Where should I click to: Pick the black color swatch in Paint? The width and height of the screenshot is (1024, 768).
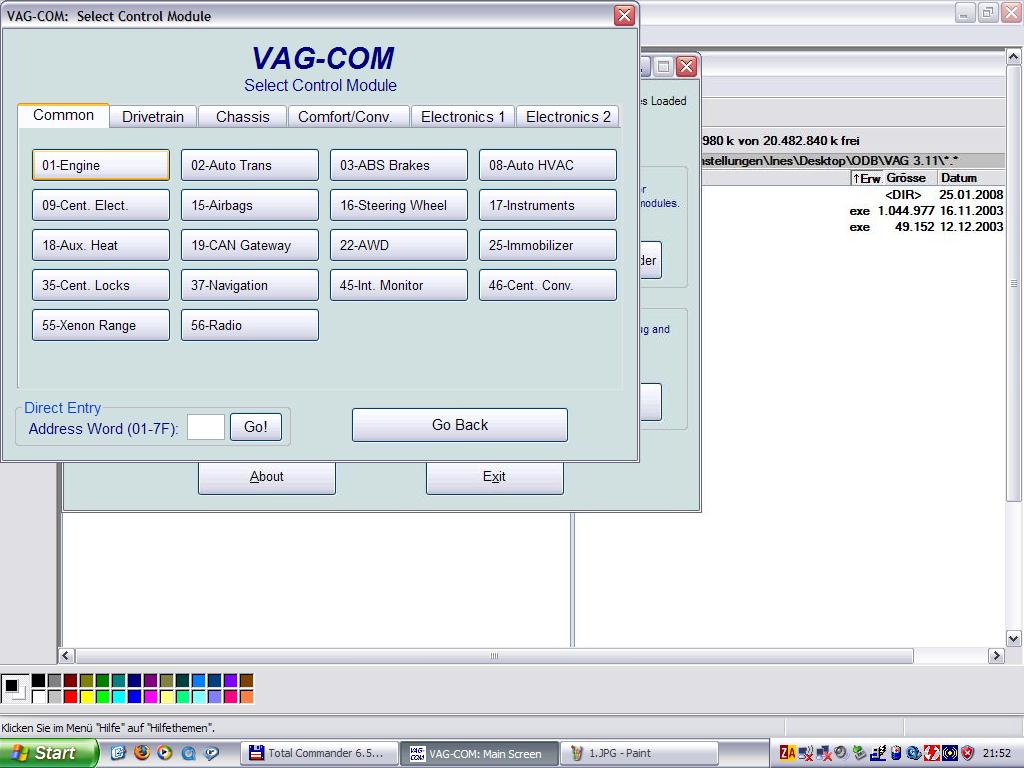click(39, 680)
